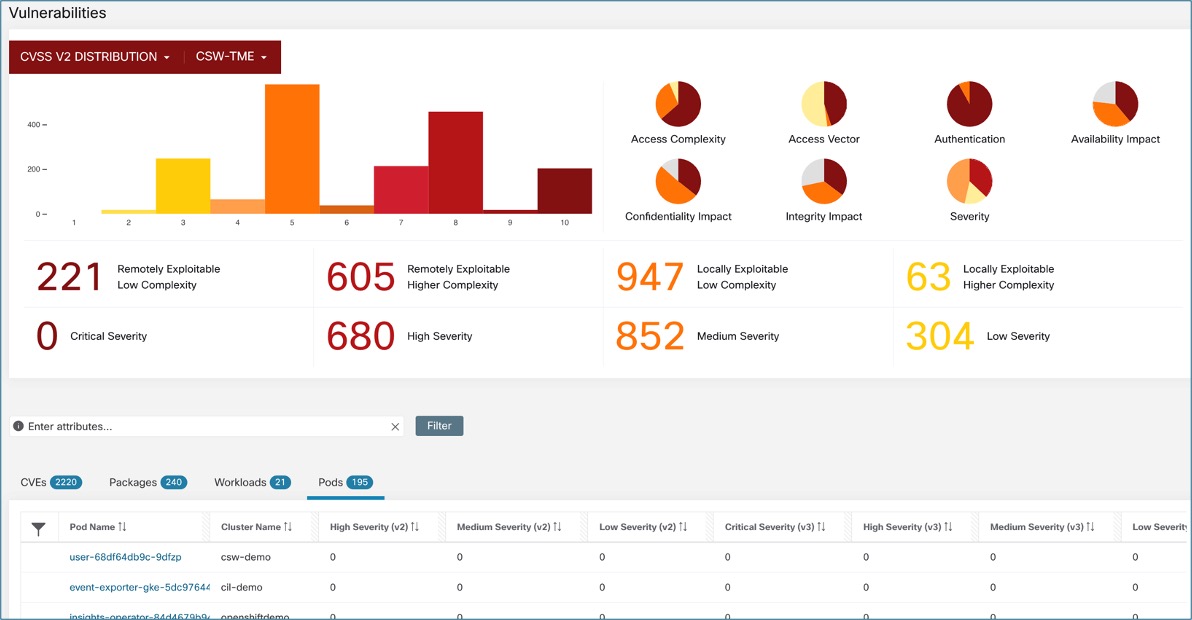Click the cil-demo cluster name cell
This screenshot has width=1192, height=620.
click(242, 587)
